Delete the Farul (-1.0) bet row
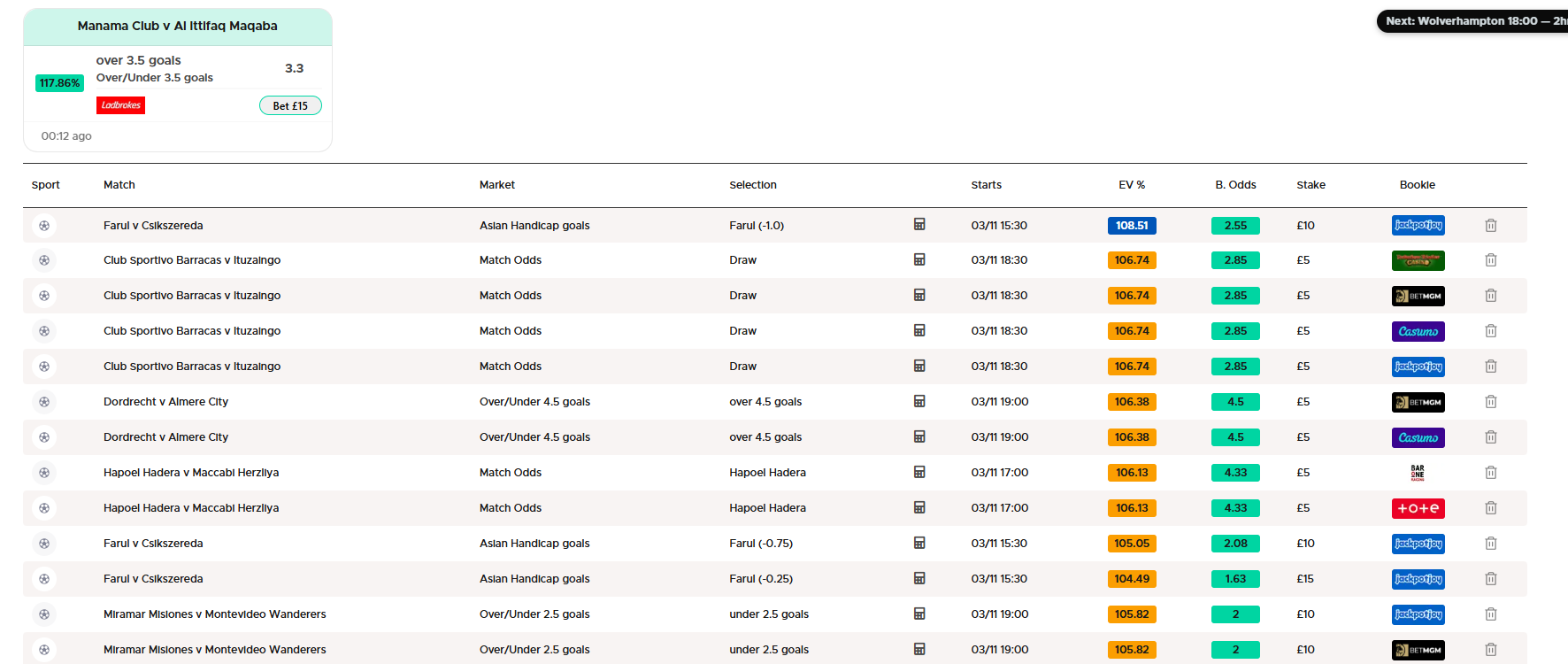Screen dimensions: 1568x664 point(1490,225)
